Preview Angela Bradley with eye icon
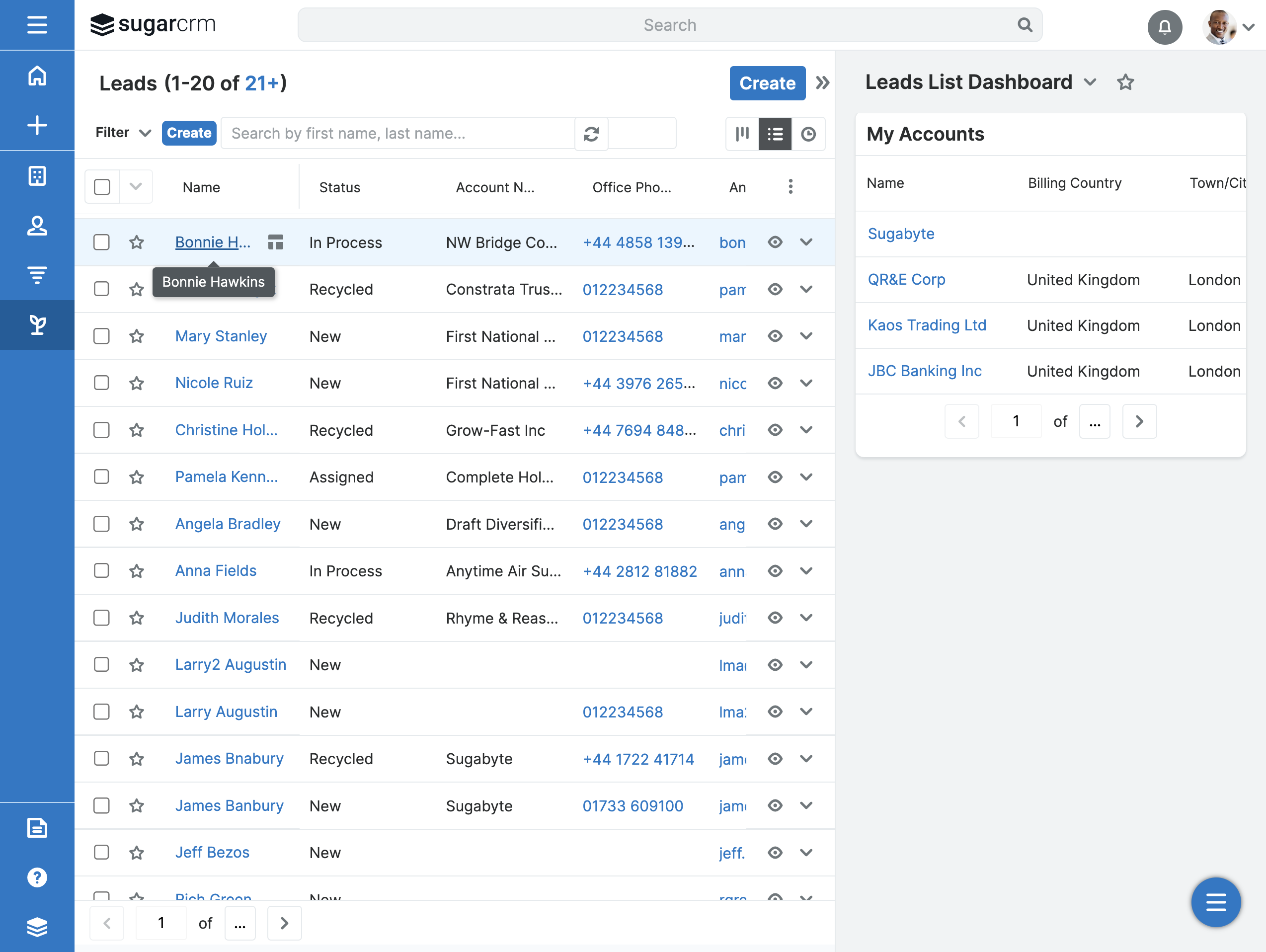 pos(775,524)
